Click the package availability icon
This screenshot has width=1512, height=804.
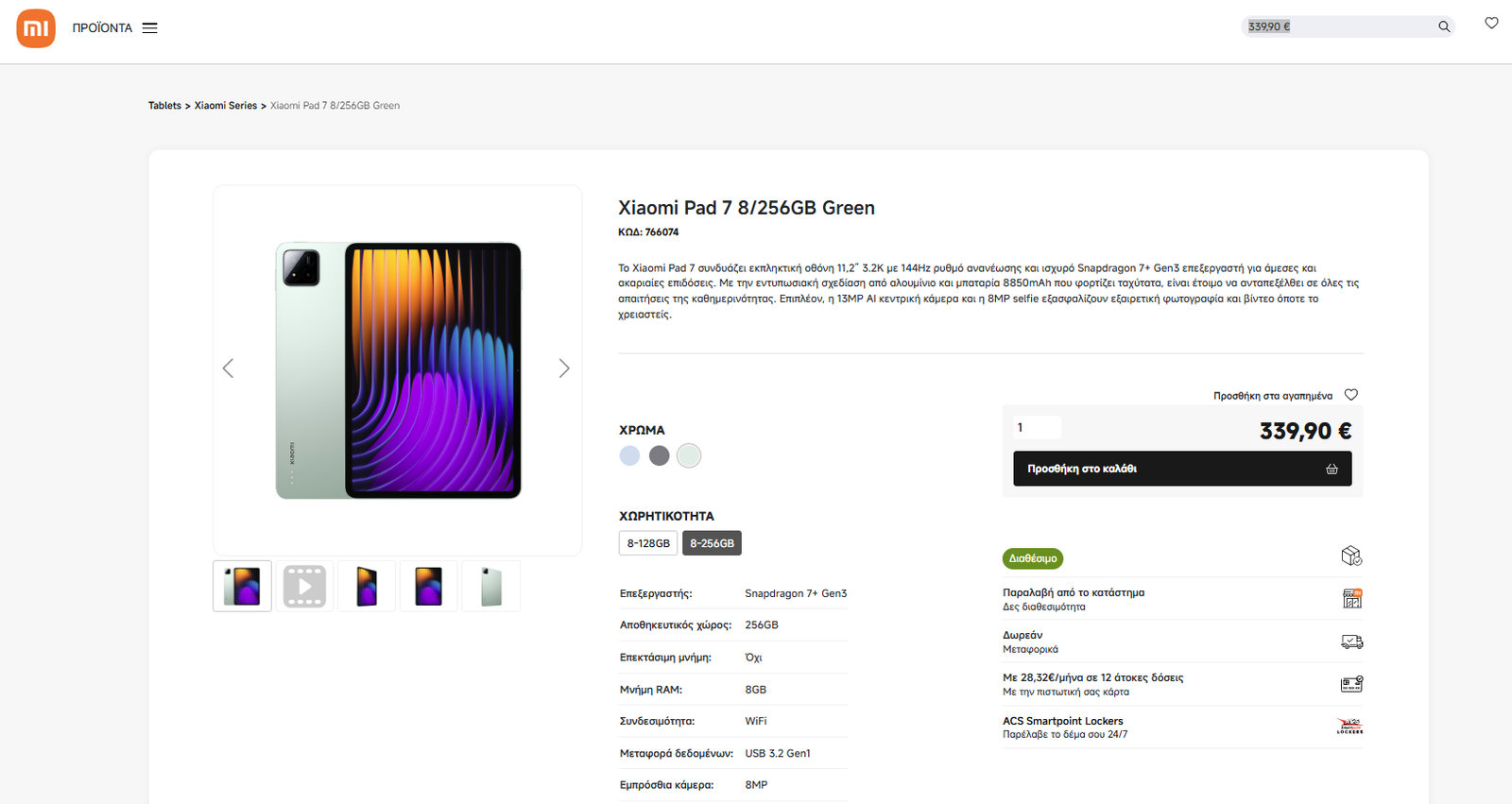coord(1351,556)
